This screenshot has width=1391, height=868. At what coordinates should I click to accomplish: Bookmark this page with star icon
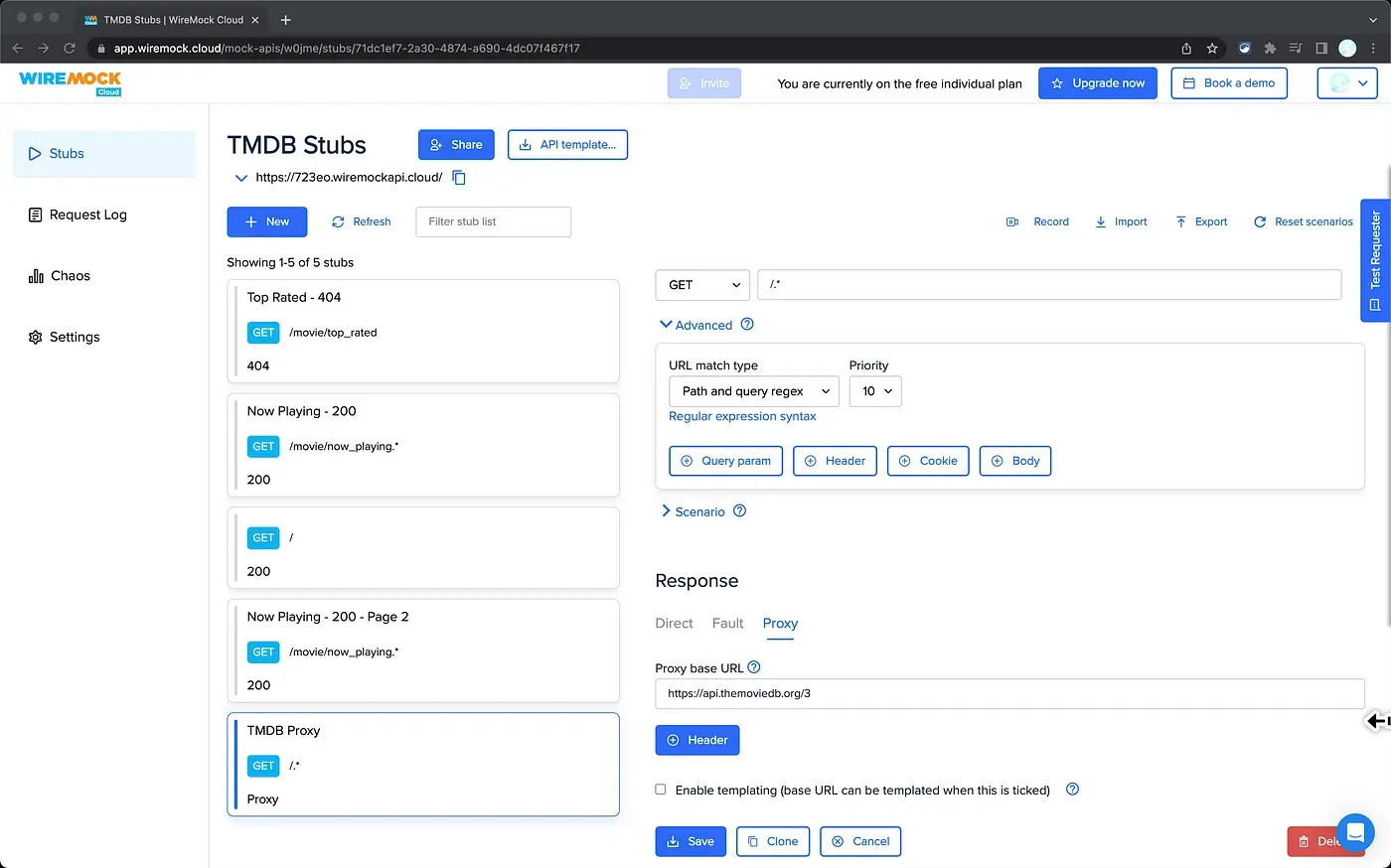pos(1212,48)
